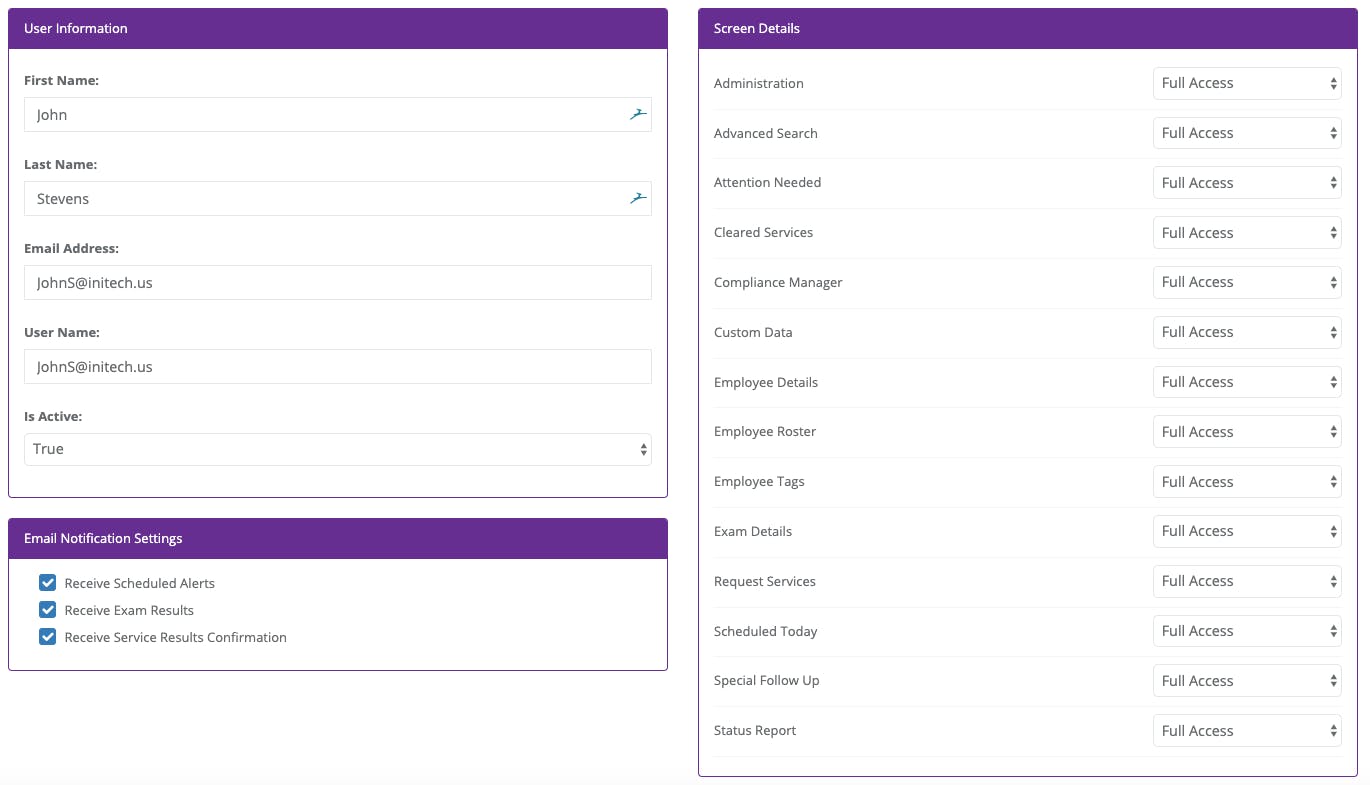Open the Compliance Manager access dropdown
This screenshot has width=1370, height=785.
(x=1246, y=283)
